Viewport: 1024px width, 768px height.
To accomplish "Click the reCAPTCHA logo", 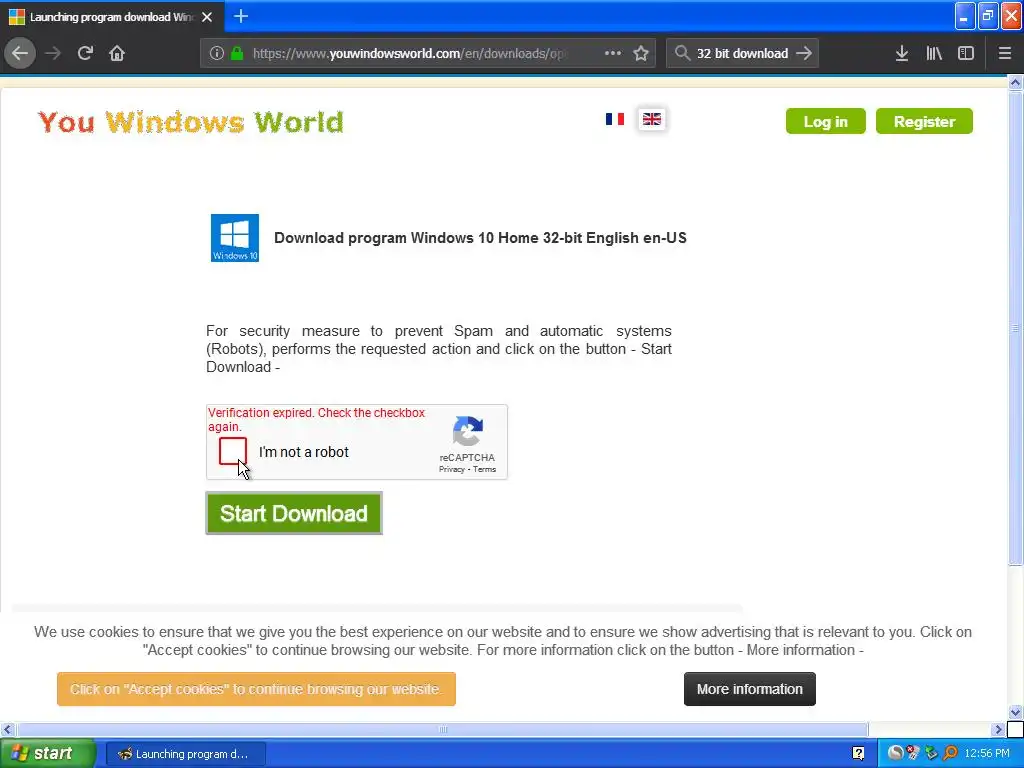I will [468, 431].
